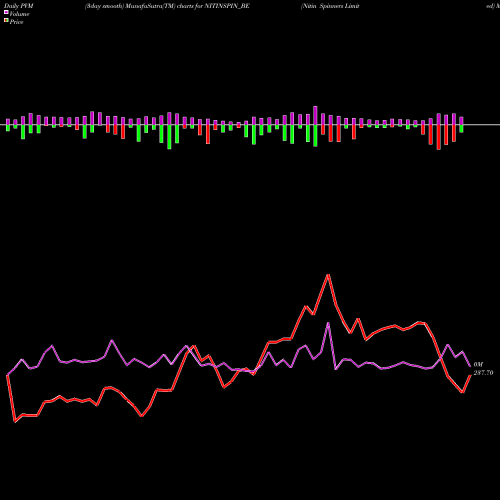Screen dimensions: 500x500
Task: Click the Price legend color swatch
Action: click(6, 21)
